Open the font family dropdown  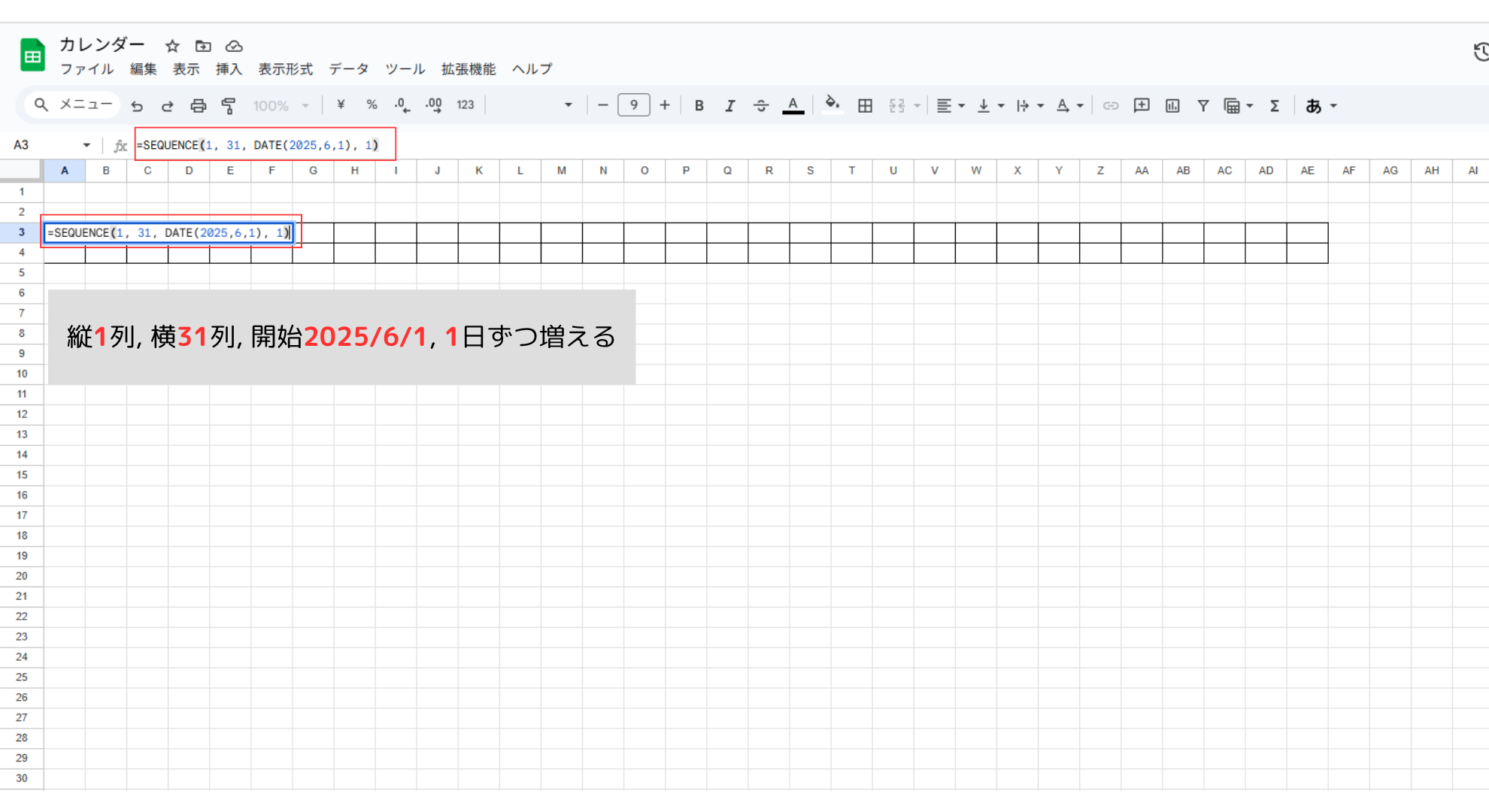532,105
